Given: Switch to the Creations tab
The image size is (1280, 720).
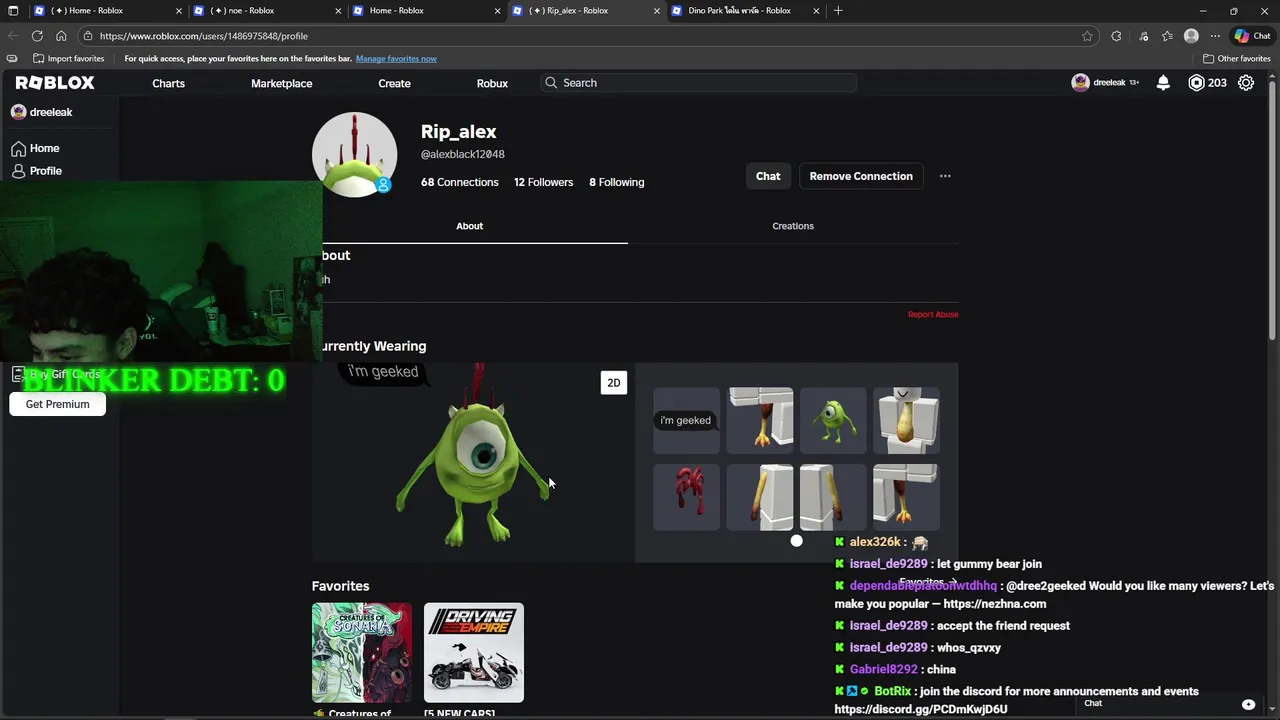Looking at the screenshot, I should (x=793, y=226).
